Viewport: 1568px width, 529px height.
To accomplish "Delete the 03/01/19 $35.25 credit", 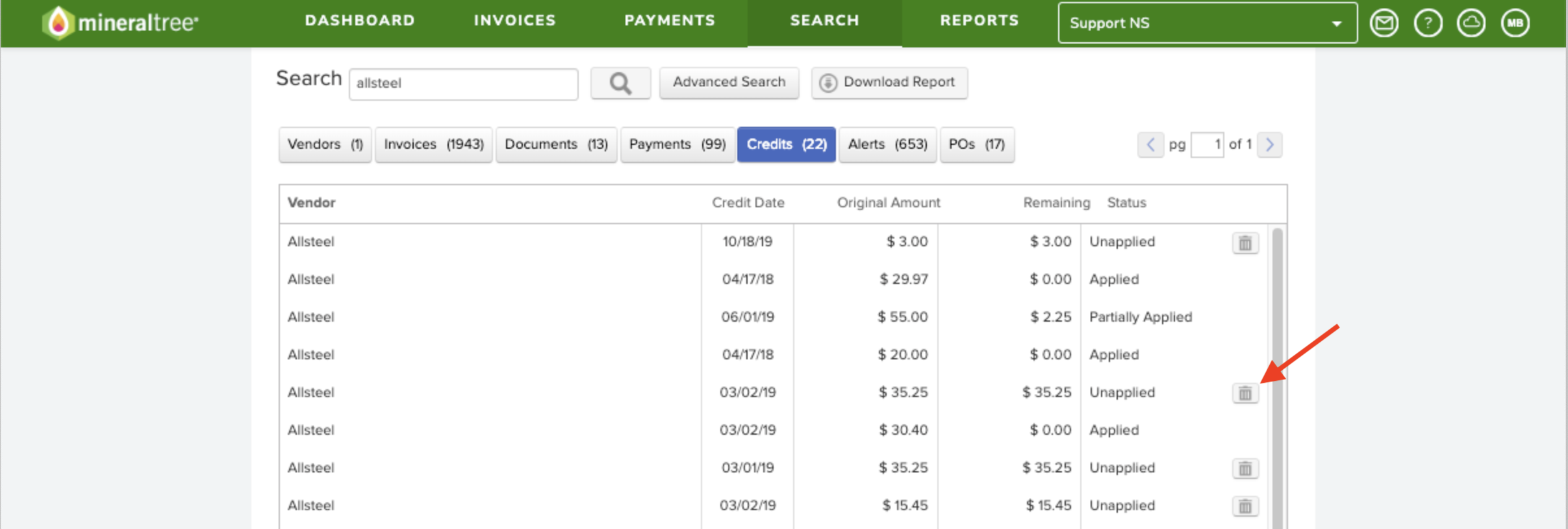I will point(1245,469).
